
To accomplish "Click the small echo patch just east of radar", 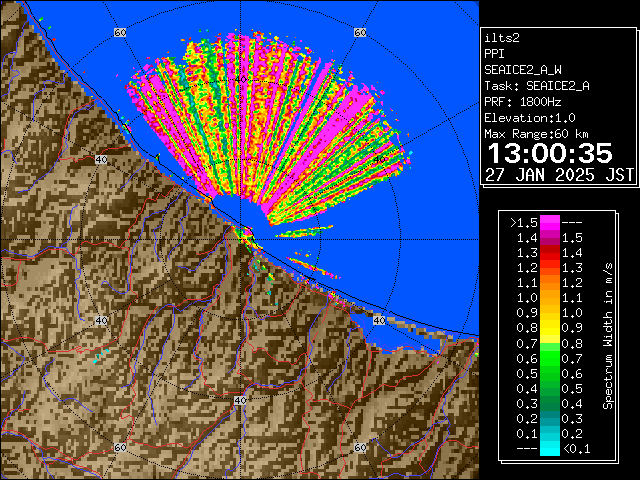I will (304, 232).
